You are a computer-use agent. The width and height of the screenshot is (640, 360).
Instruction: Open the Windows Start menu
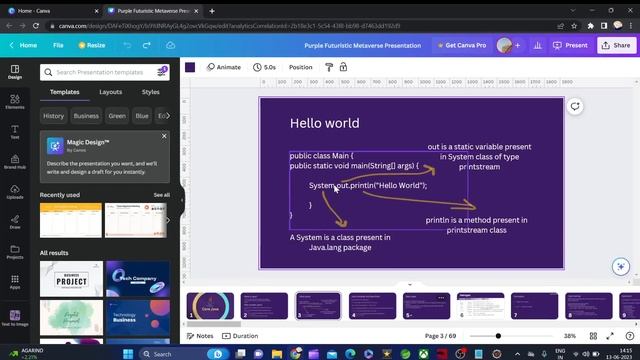tap(128, 354)
